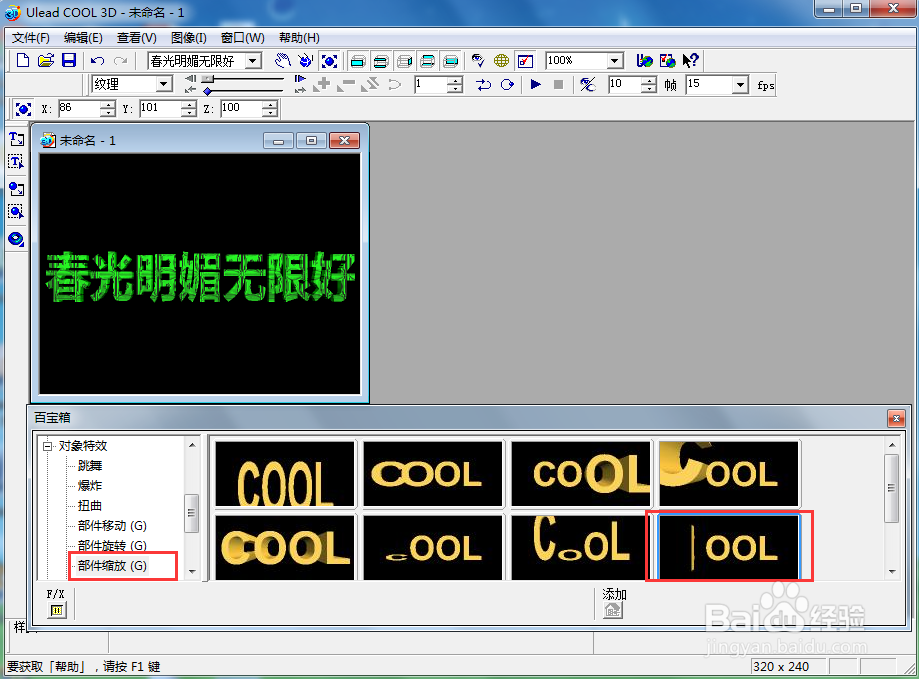The width and height of the screenshot is (919, 679).
Task: Select 部件缩放 (G) in the effects tree
Action: [113, 565]
